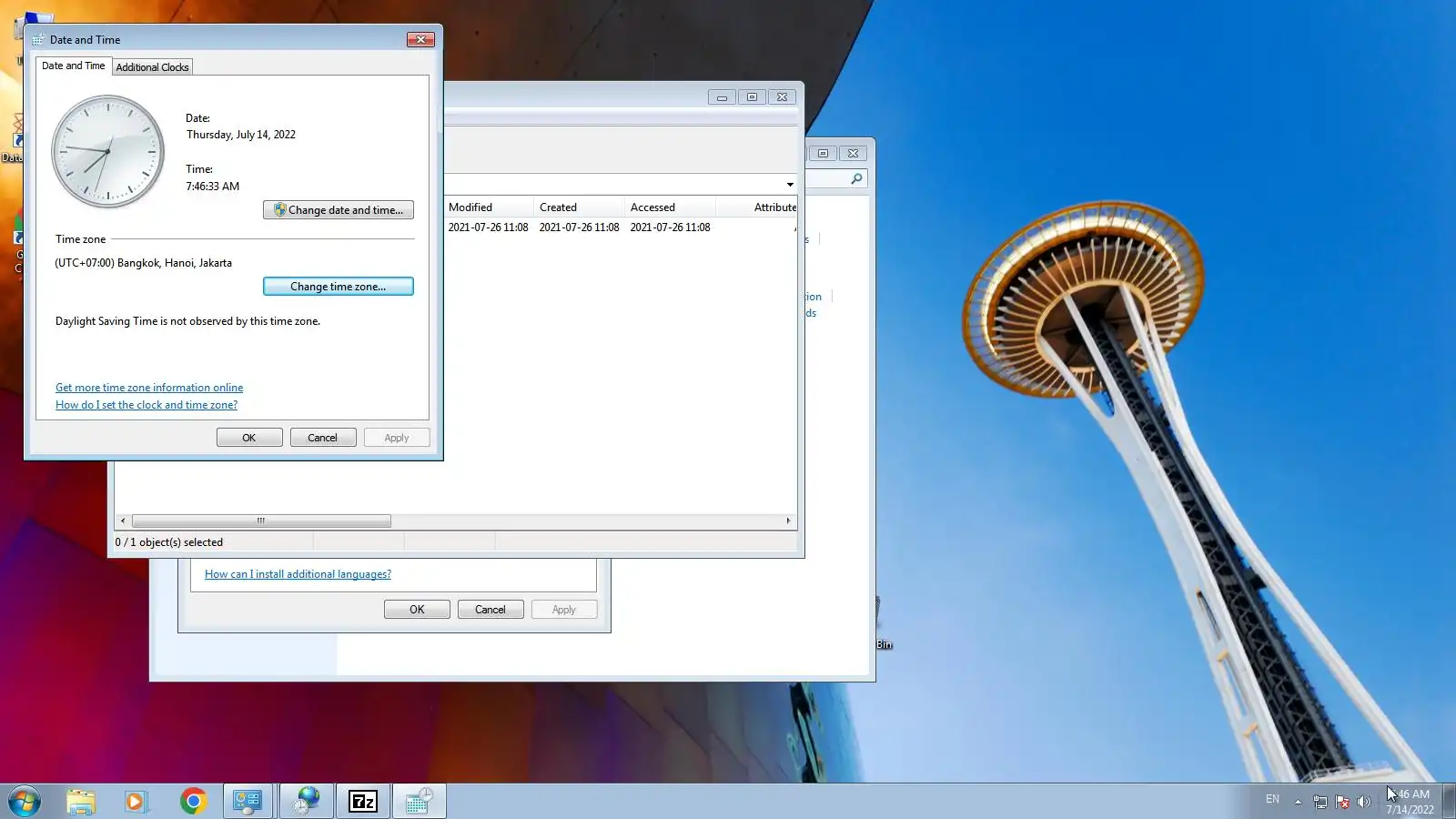Click the Change date and time button
1456x819 pixels.
click(339, 210)
